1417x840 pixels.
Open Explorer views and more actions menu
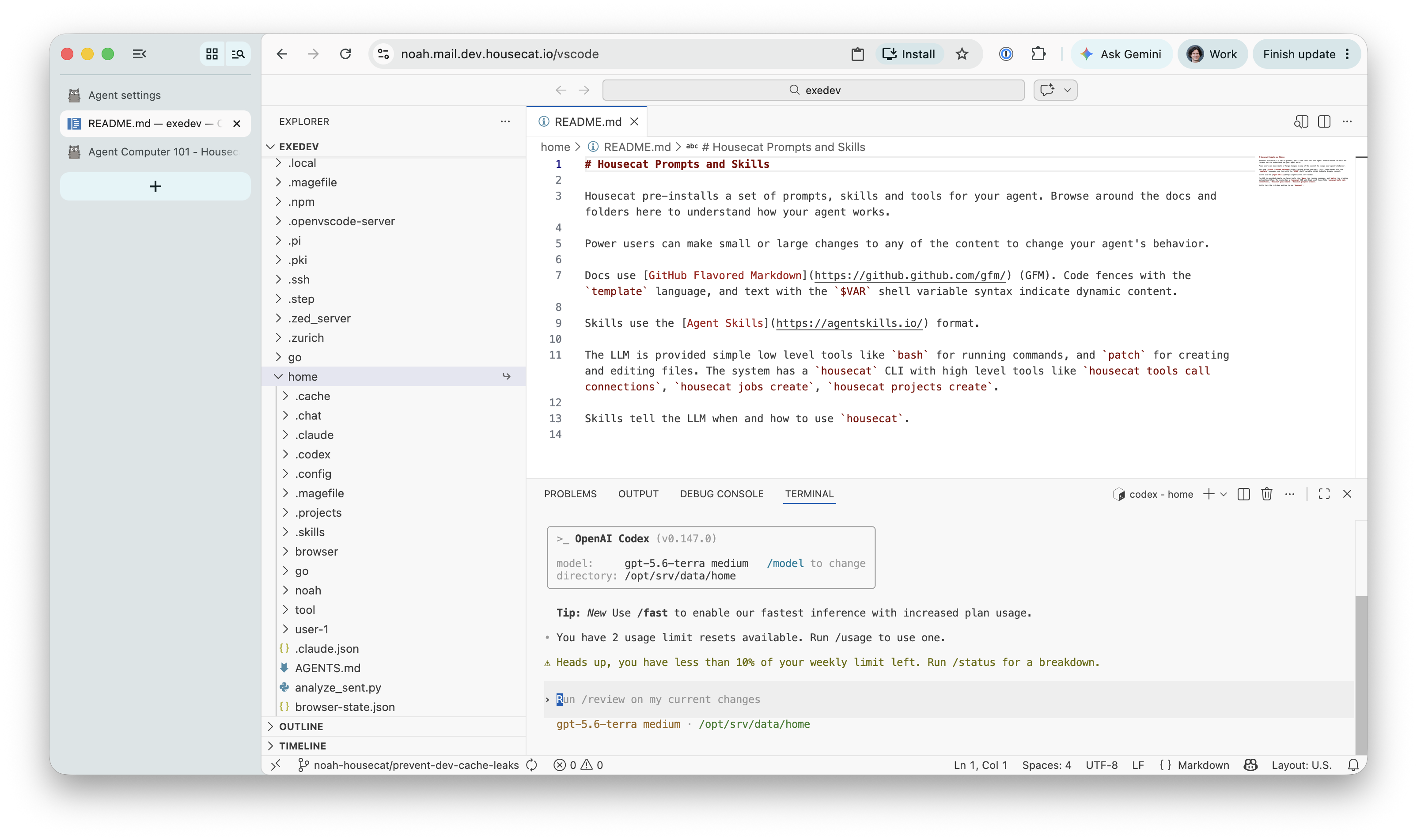pyautogui.click(x=505, y=121)
